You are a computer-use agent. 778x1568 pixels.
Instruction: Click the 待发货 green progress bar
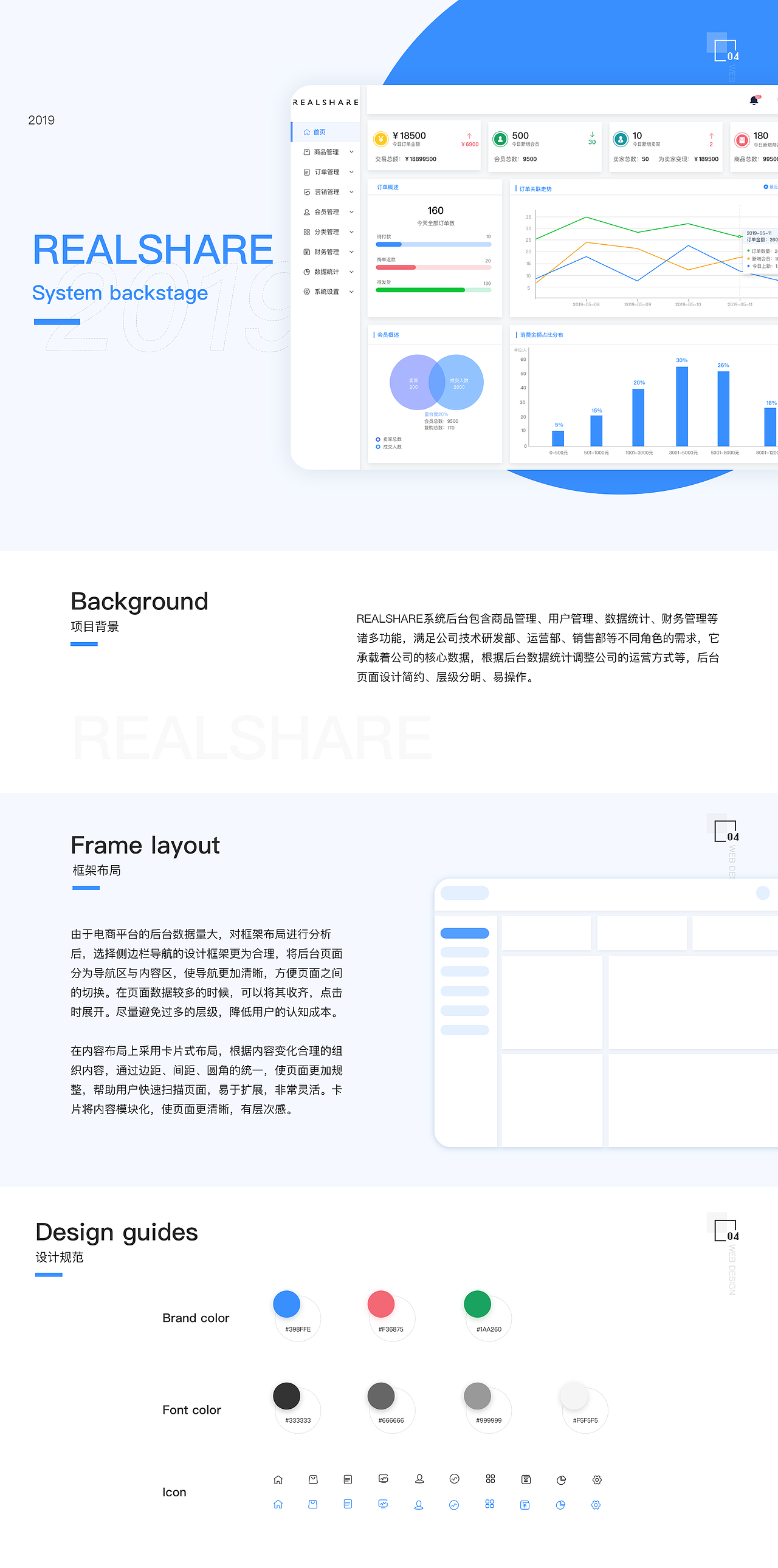[x=433, y=290]
